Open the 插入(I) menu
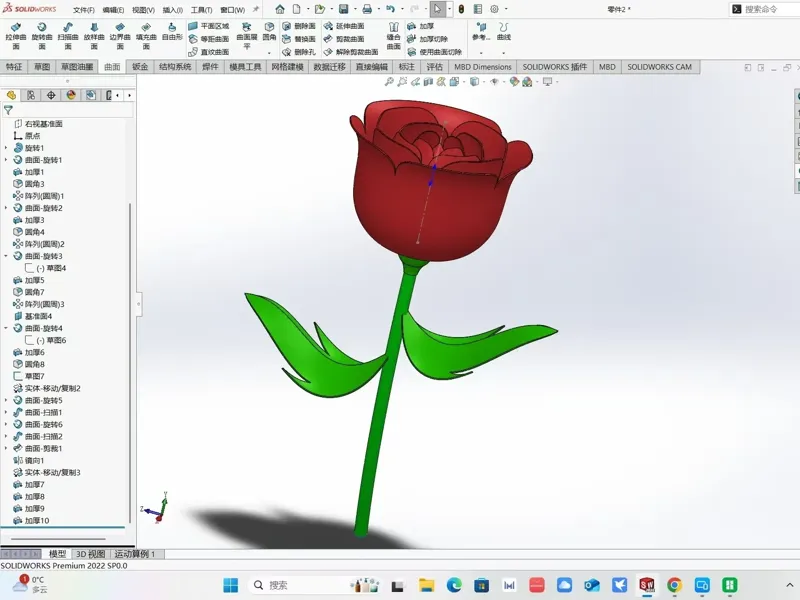800x600 pixels. click(x=172, y=10)
